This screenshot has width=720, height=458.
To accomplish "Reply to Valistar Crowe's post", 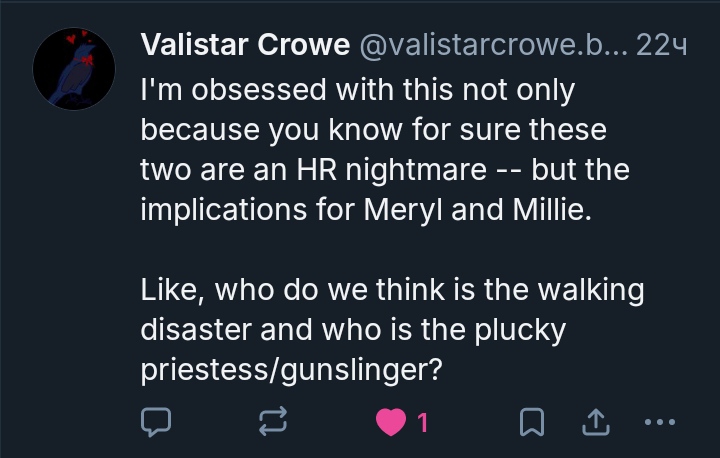I will point(155,423).
